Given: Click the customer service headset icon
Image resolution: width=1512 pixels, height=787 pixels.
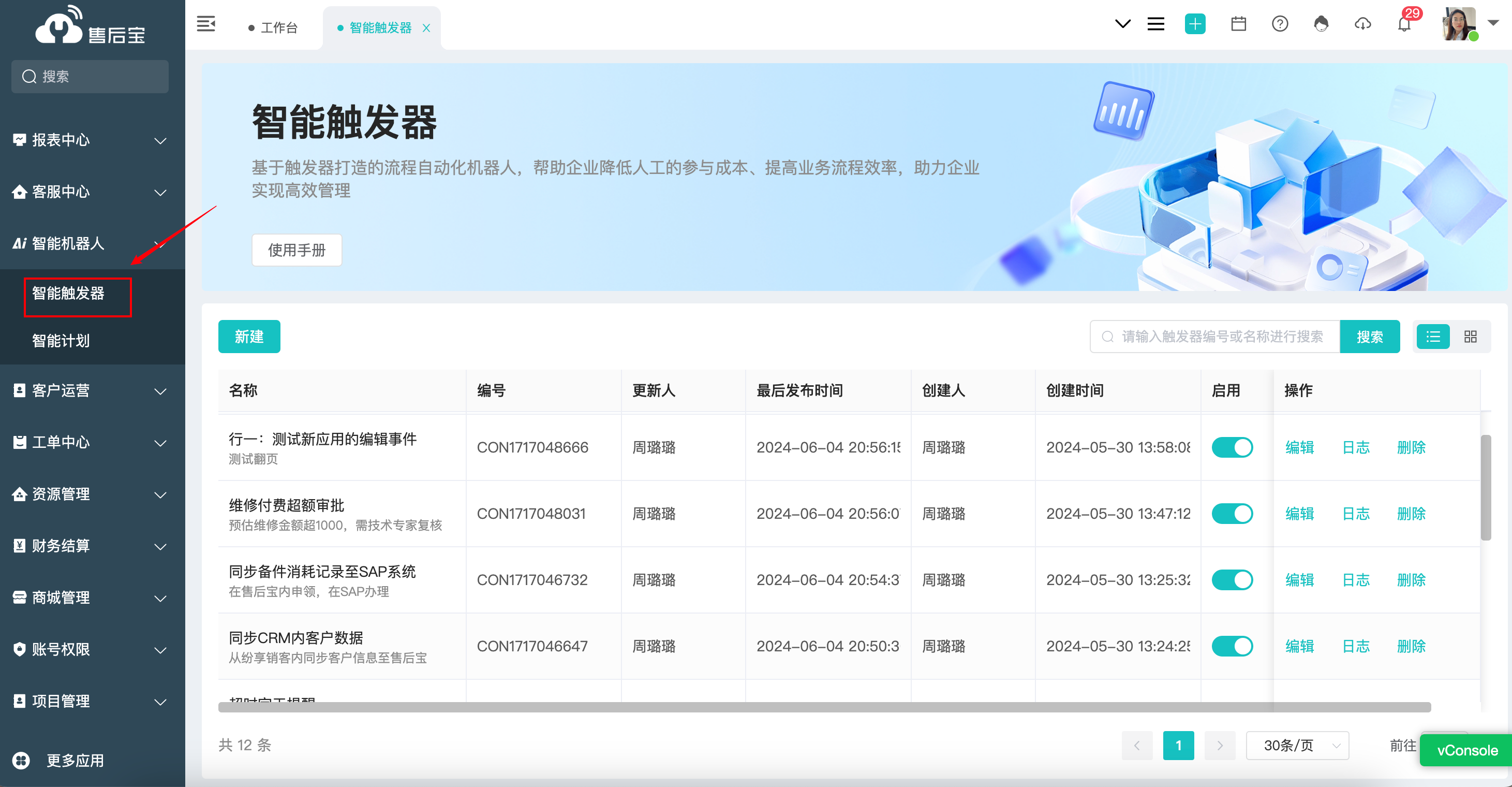Looking at the screenshot, I should pyautogui.click(x=1321, y=24).
